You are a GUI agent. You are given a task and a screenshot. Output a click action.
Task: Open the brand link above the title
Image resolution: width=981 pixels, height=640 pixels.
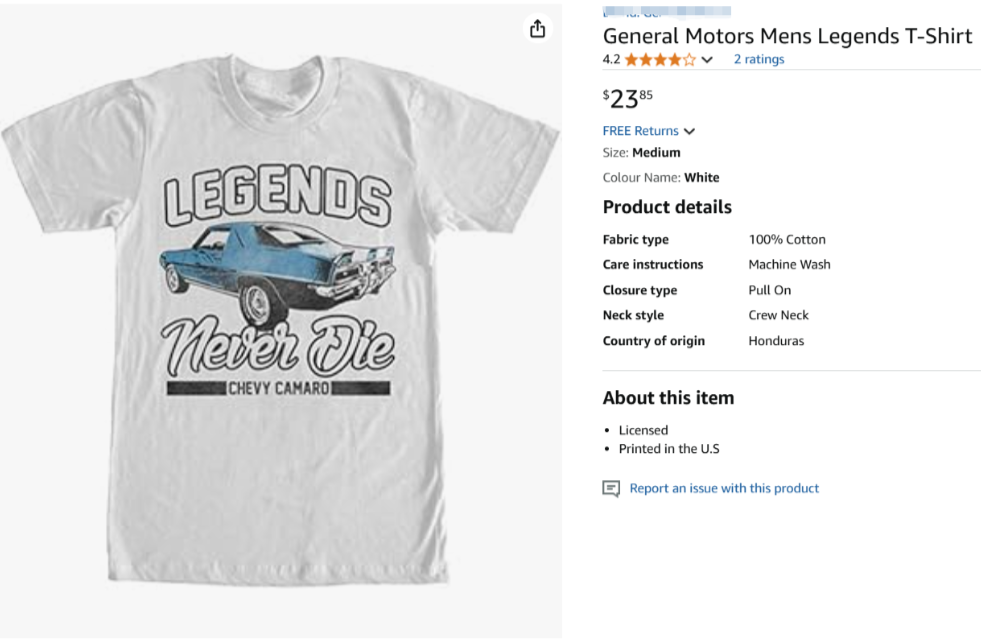click(x=665, y=13)
